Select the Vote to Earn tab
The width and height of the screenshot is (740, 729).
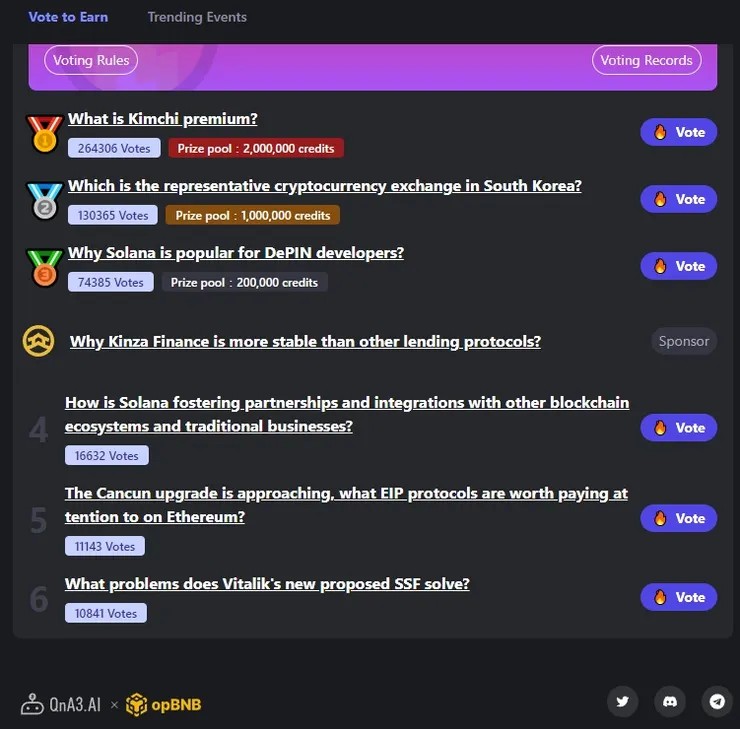[x=68, y=17]
